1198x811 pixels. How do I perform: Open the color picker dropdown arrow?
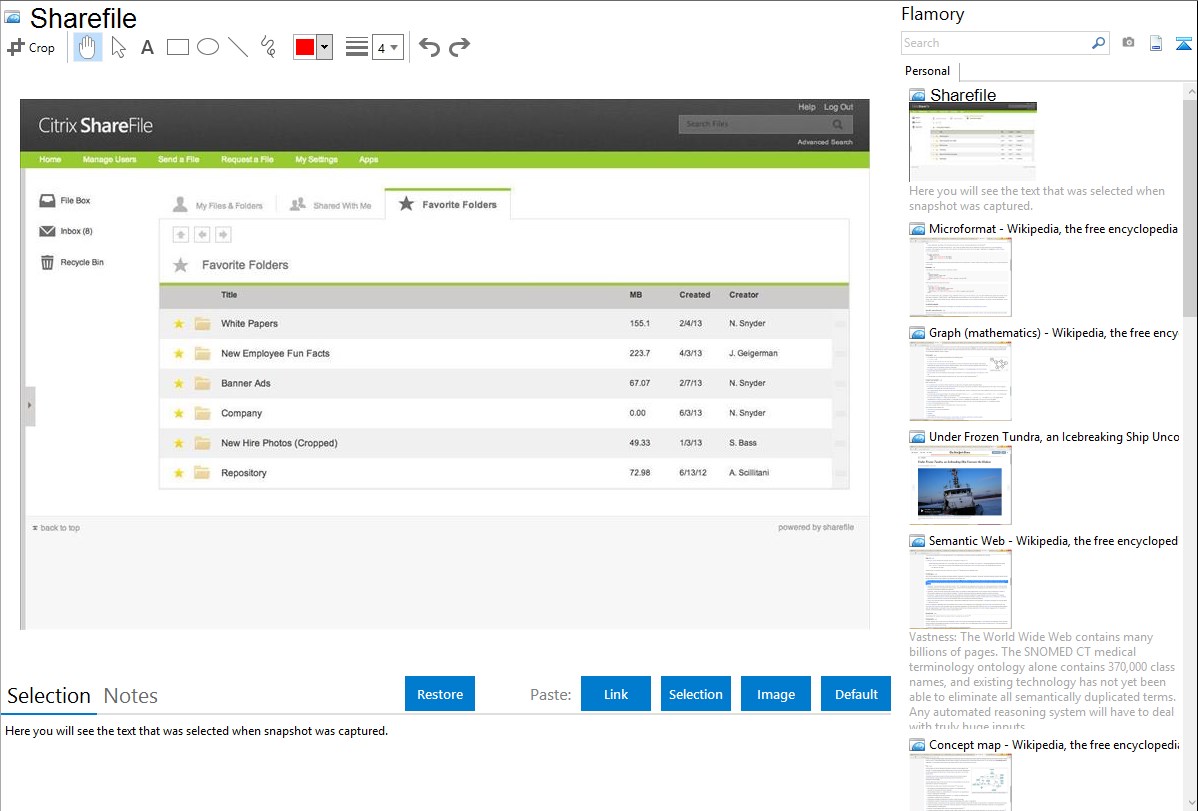tap(324, 47)
